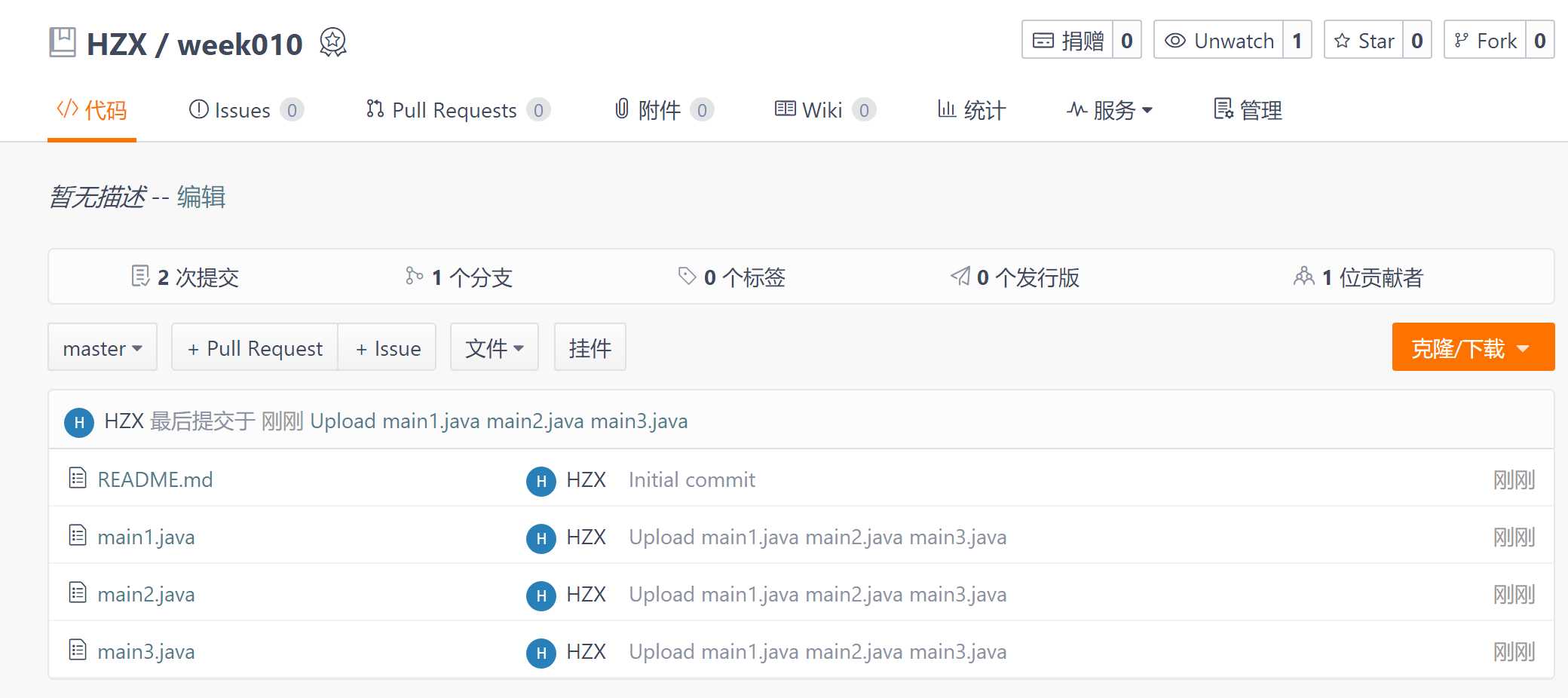This screenshot has width=1568, height=698.
Task: Click the repository book icon beside HZX
Action: (63, 42)
